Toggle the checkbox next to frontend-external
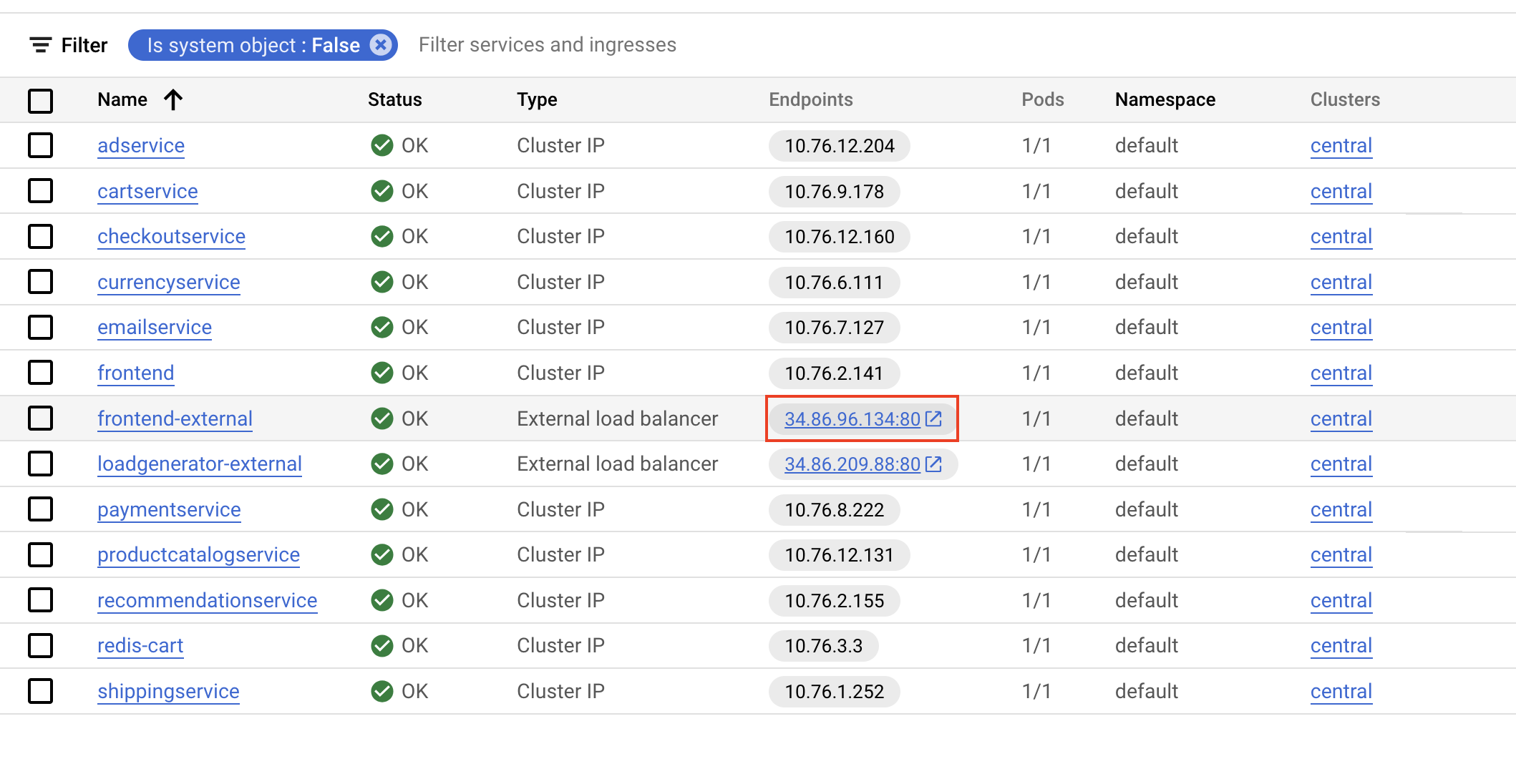Viewport: 1516px width, 784px height. 41,418
